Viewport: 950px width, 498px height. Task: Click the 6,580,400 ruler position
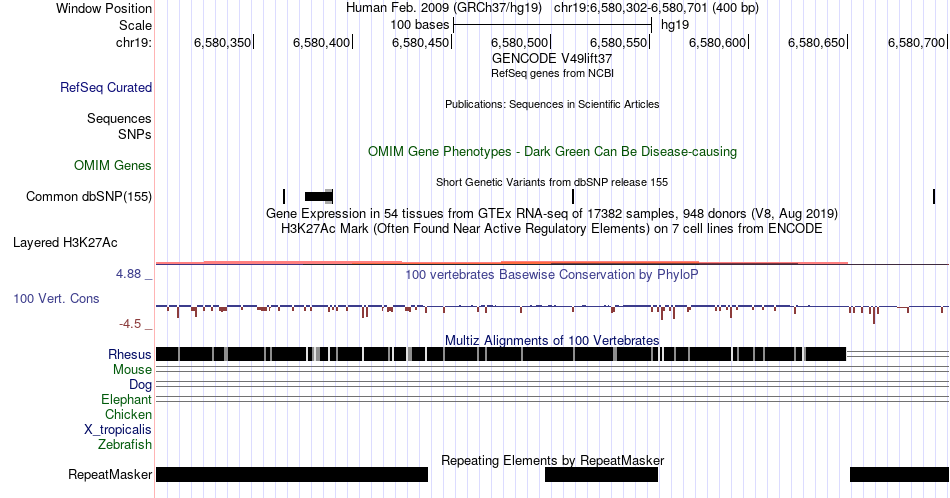[x=321, y=42]
